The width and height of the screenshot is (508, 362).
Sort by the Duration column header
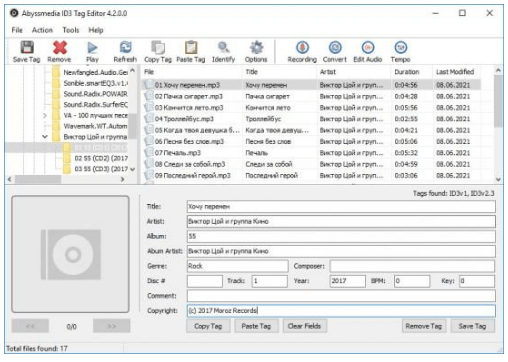pos(412,72)
